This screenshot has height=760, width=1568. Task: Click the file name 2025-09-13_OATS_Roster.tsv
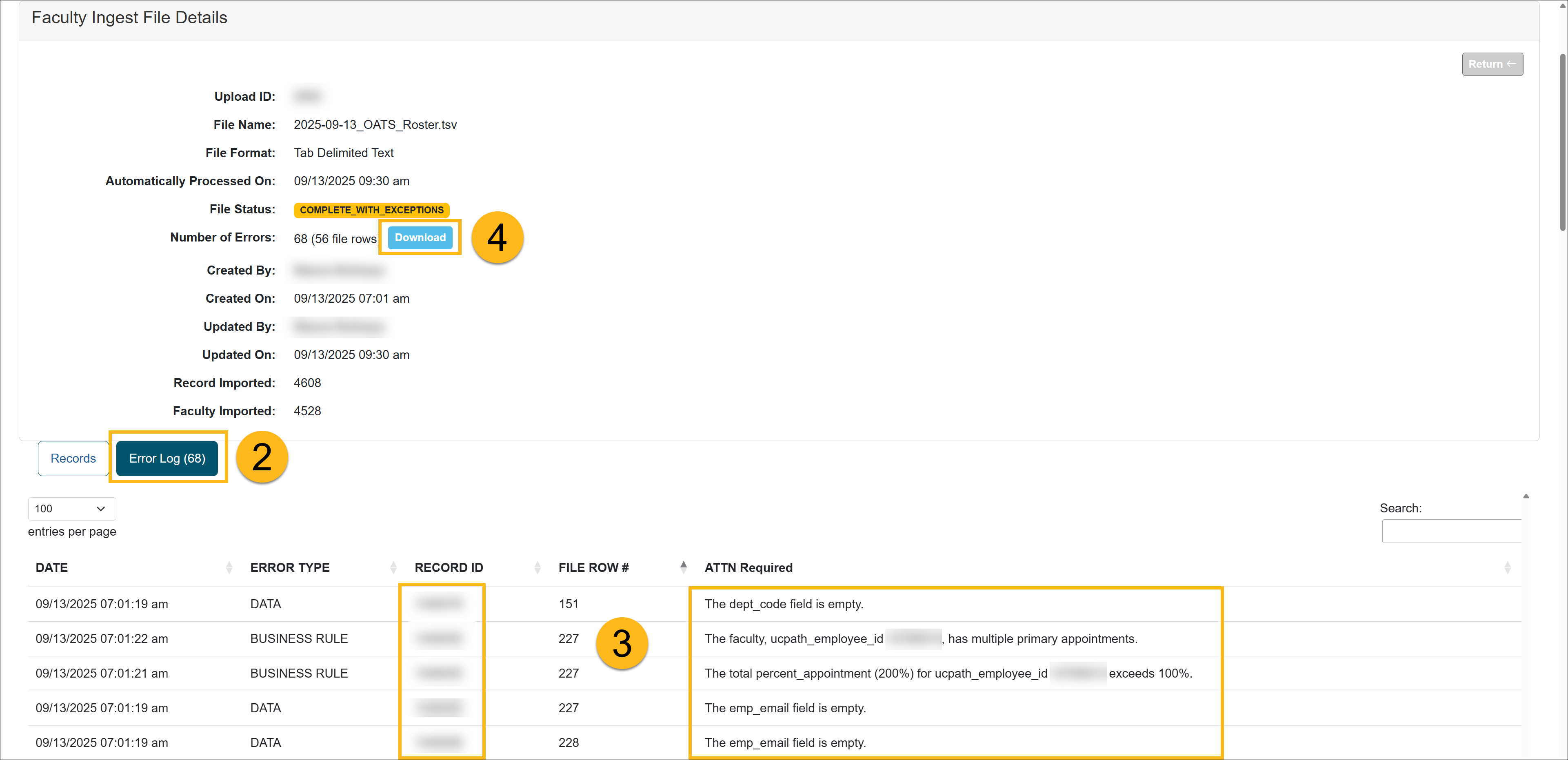[375, 125]
